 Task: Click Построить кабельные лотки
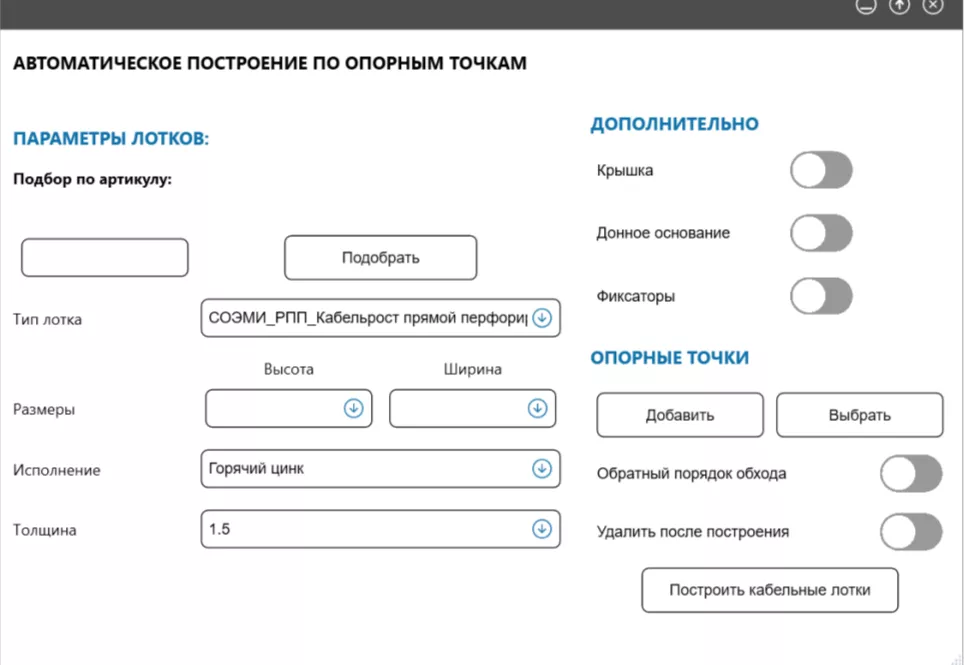(769, 590)
